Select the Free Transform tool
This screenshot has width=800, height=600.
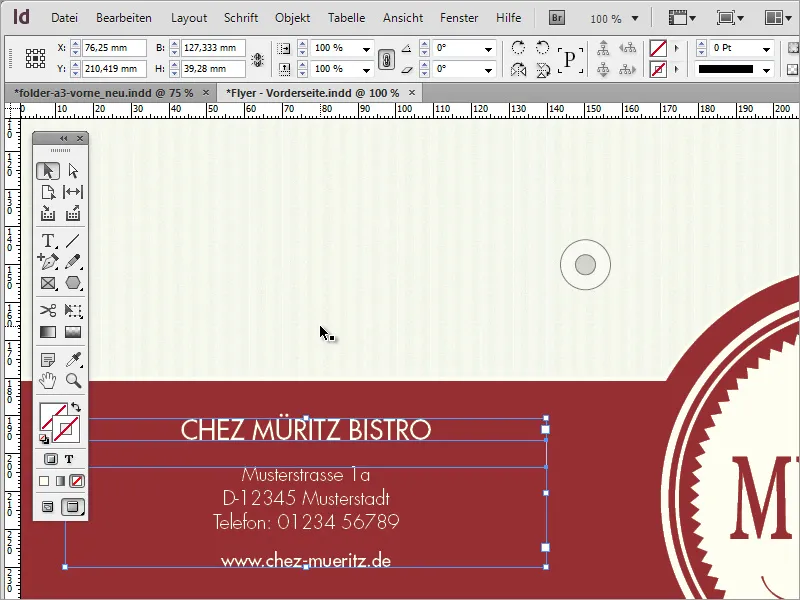point(73,310)
